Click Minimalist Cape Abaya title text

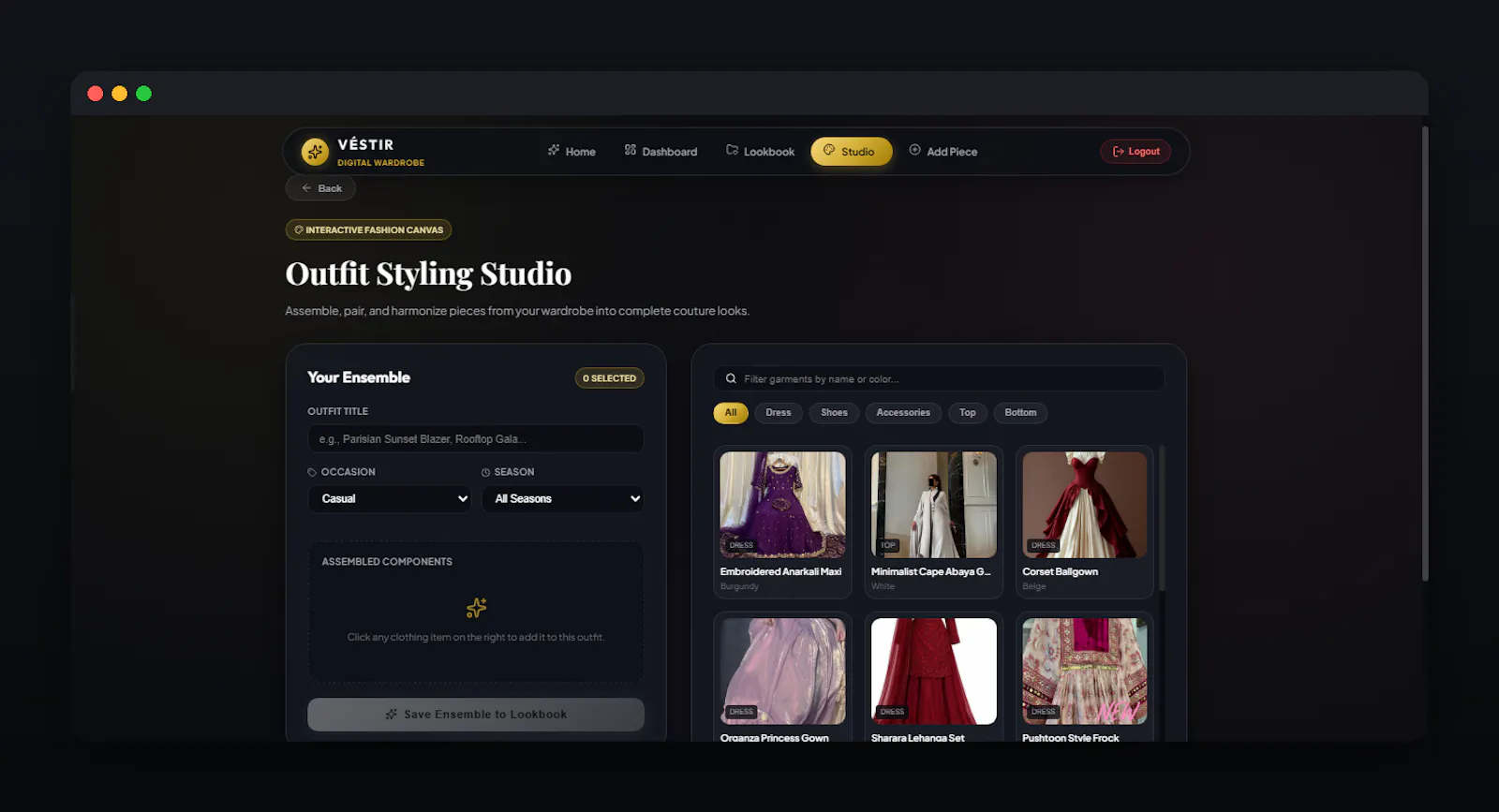[930, 572]
